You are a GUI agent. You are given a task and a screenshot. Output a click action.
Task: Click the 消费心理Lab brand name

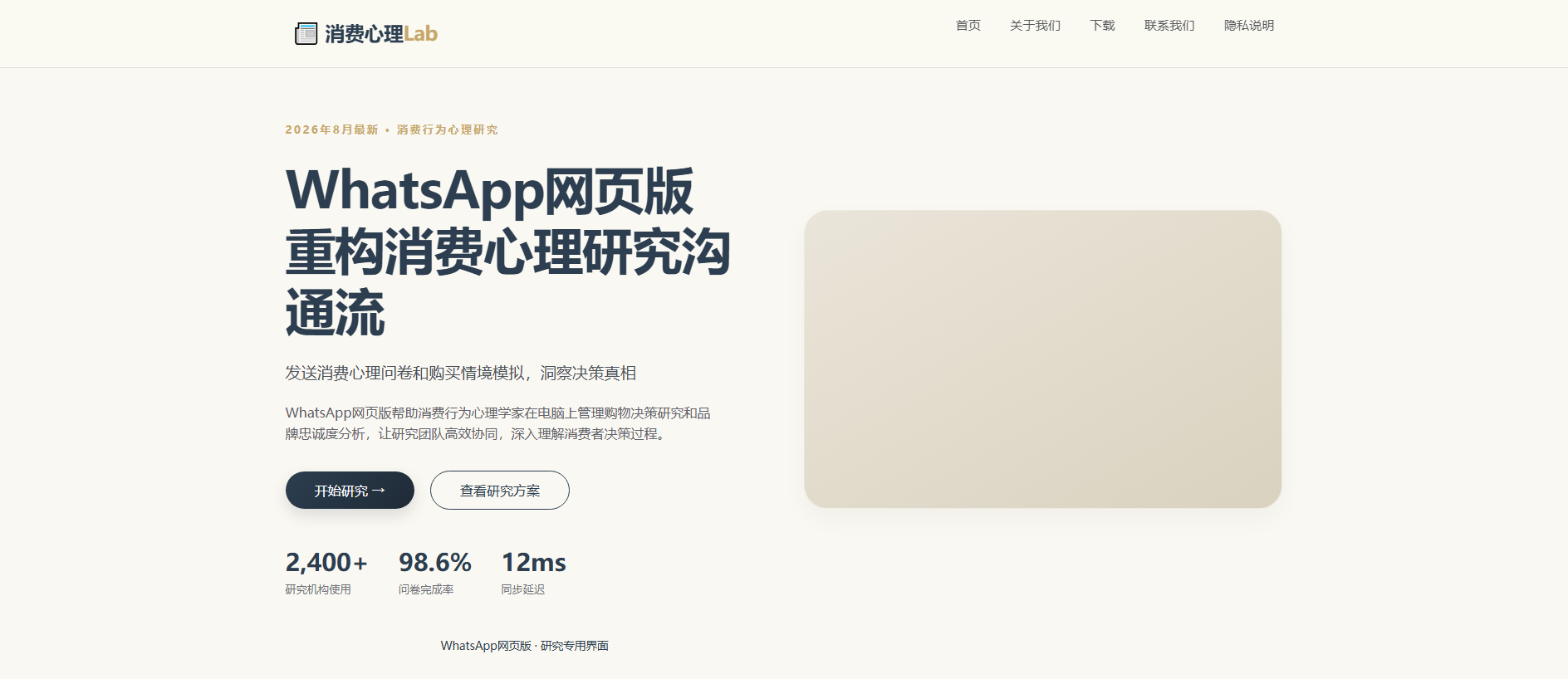click(x=380, y=34)
